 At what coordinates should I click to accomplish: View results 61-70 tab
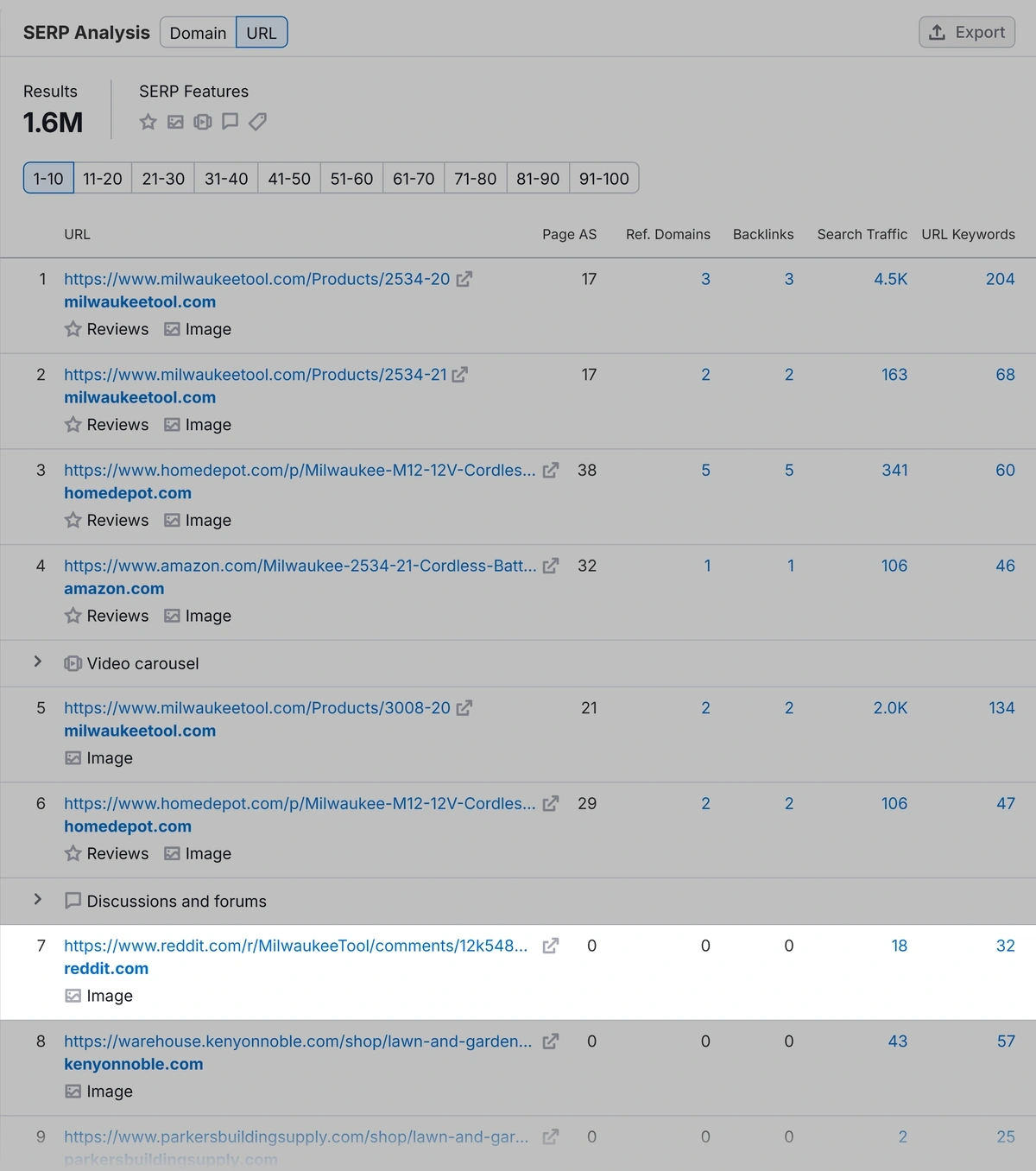(x=414, y=178)
